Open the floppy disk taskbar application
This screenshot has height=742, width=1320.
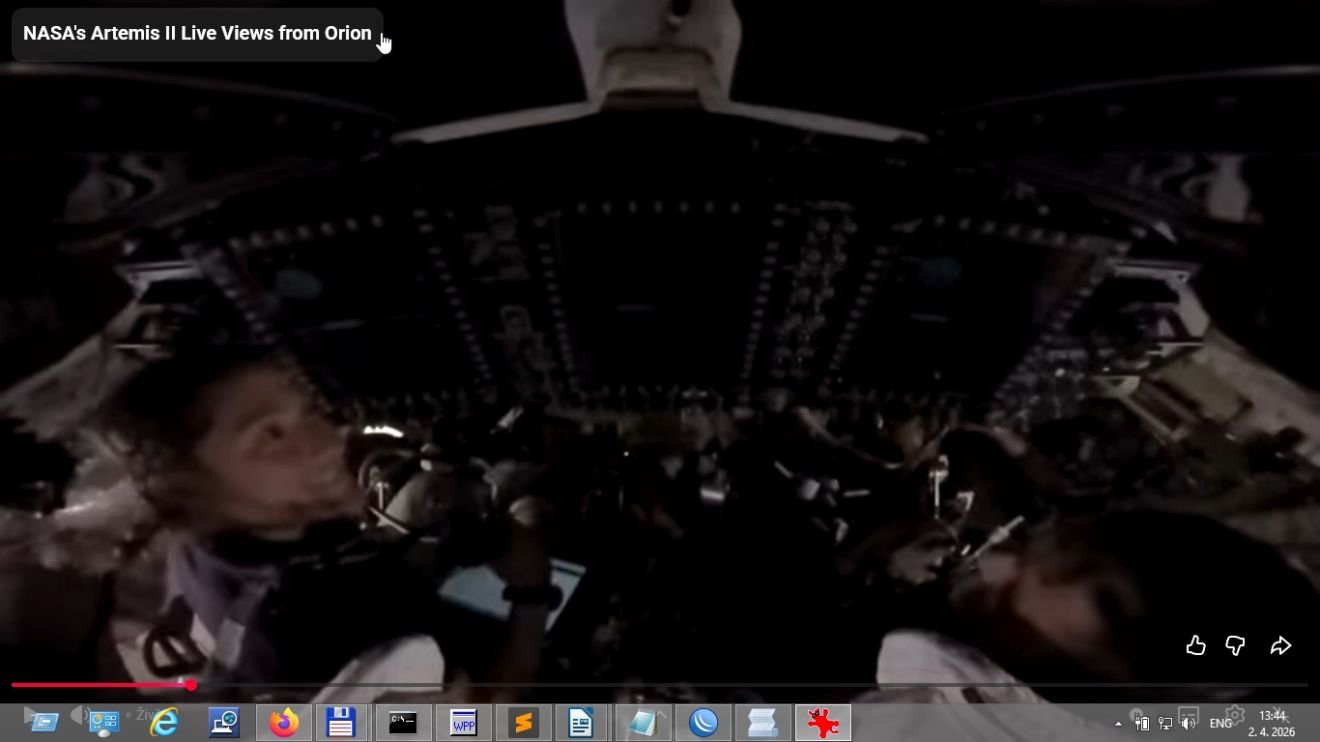341,722
